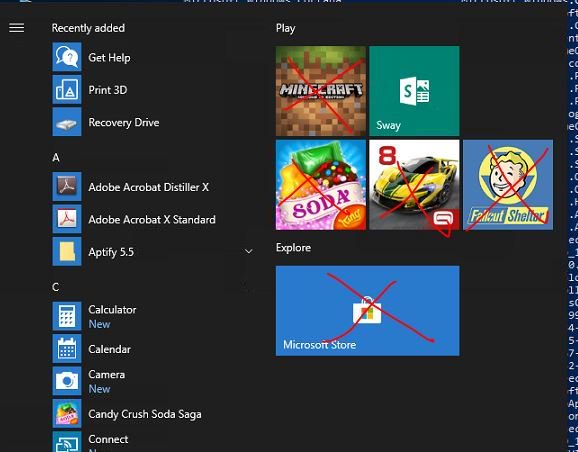
Task: Open the Get Help app icon
Action: coord(67,57)
